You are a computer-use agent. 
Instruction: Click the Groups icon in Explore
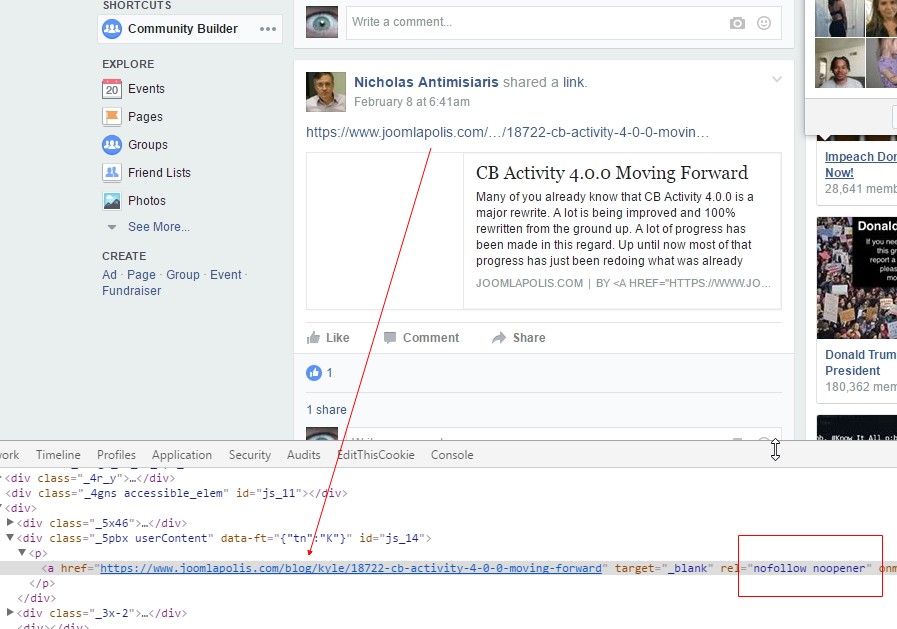112,145
